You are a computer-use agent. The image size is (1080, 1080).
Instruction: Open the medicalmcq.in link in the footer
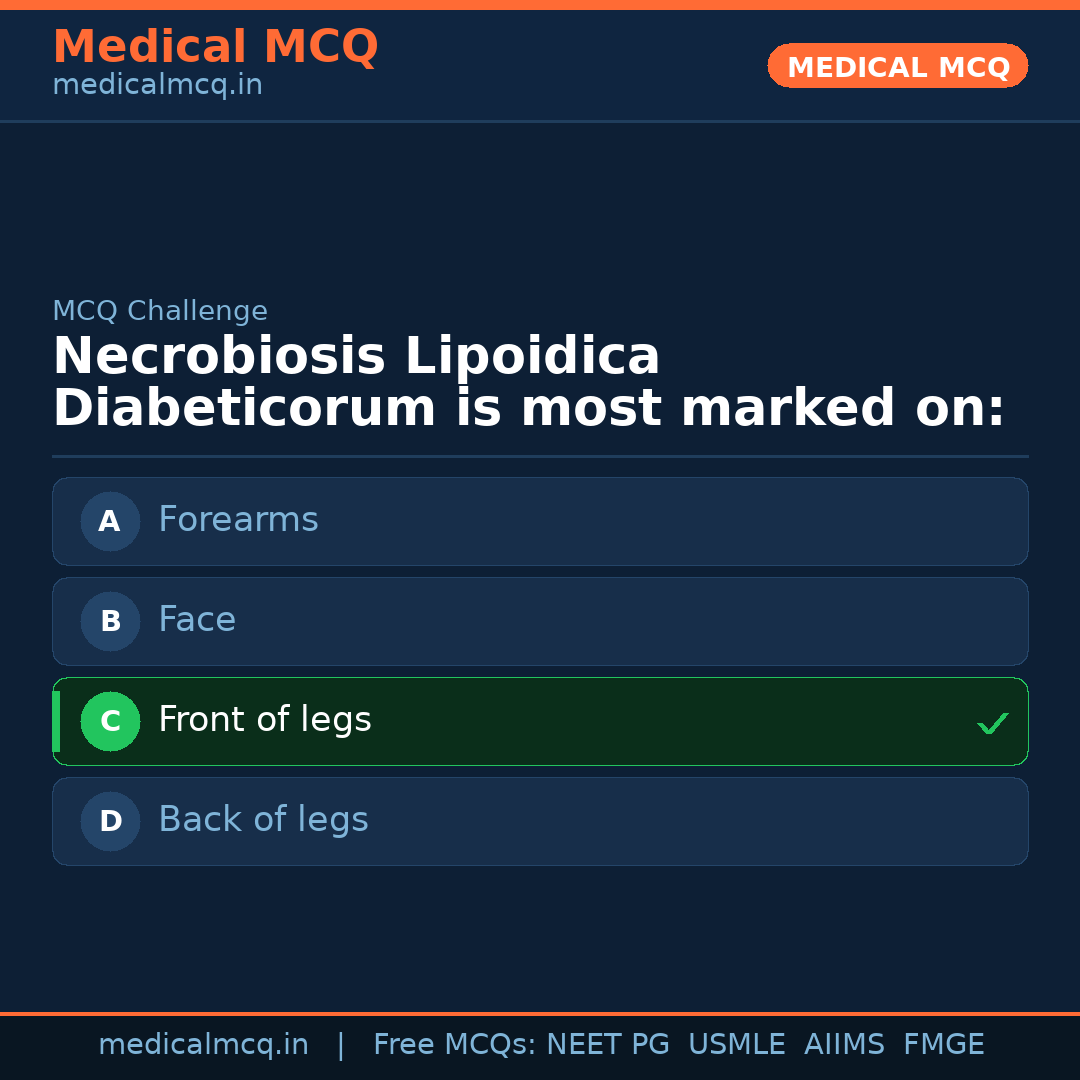click(x=203, y=1045)
